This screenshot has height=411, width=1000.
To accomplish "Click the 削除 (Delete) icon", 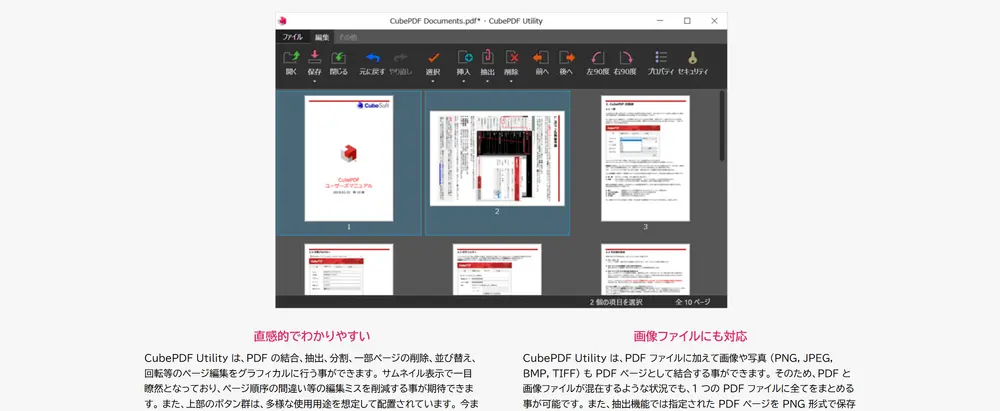I will 511,57.
